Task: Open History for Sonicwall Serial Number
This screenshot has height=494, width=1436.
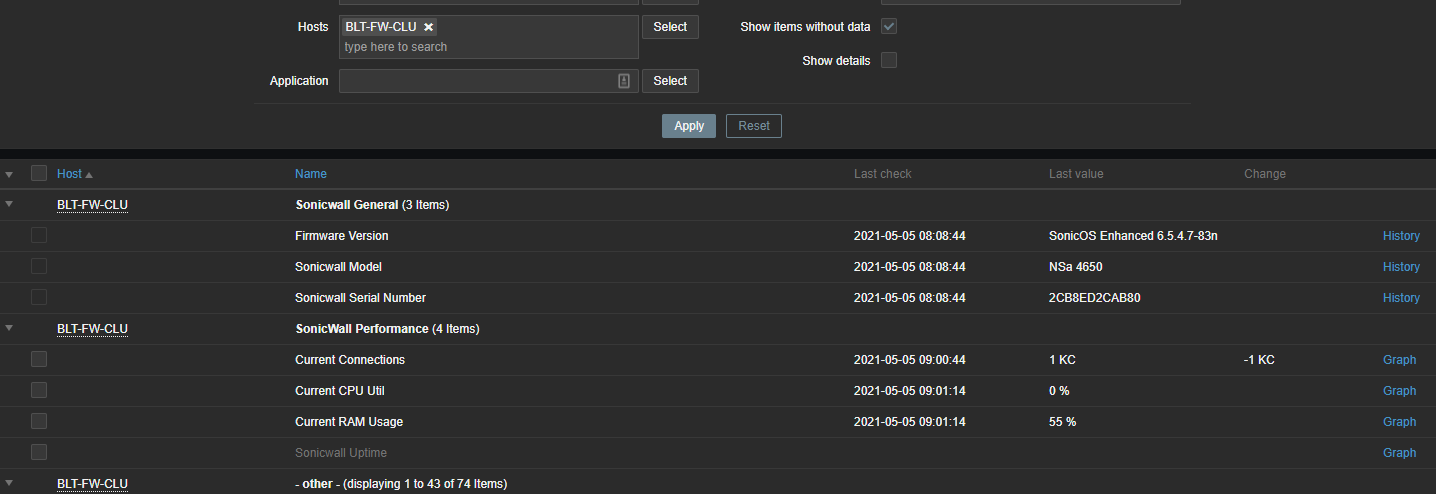Action: coord(1401,298)
